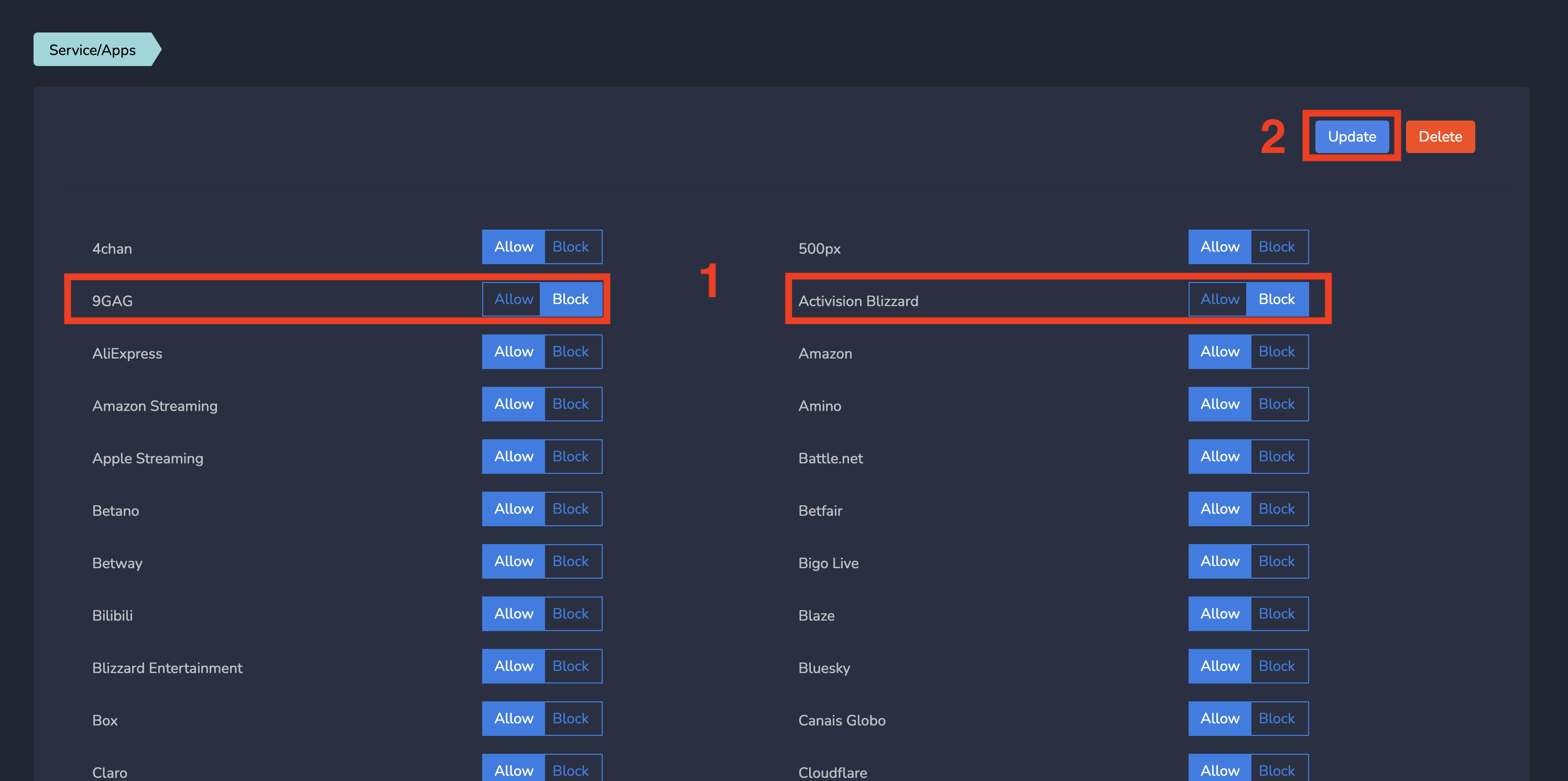
Task: Block Bigo Live
Action: click(1277, 561)
